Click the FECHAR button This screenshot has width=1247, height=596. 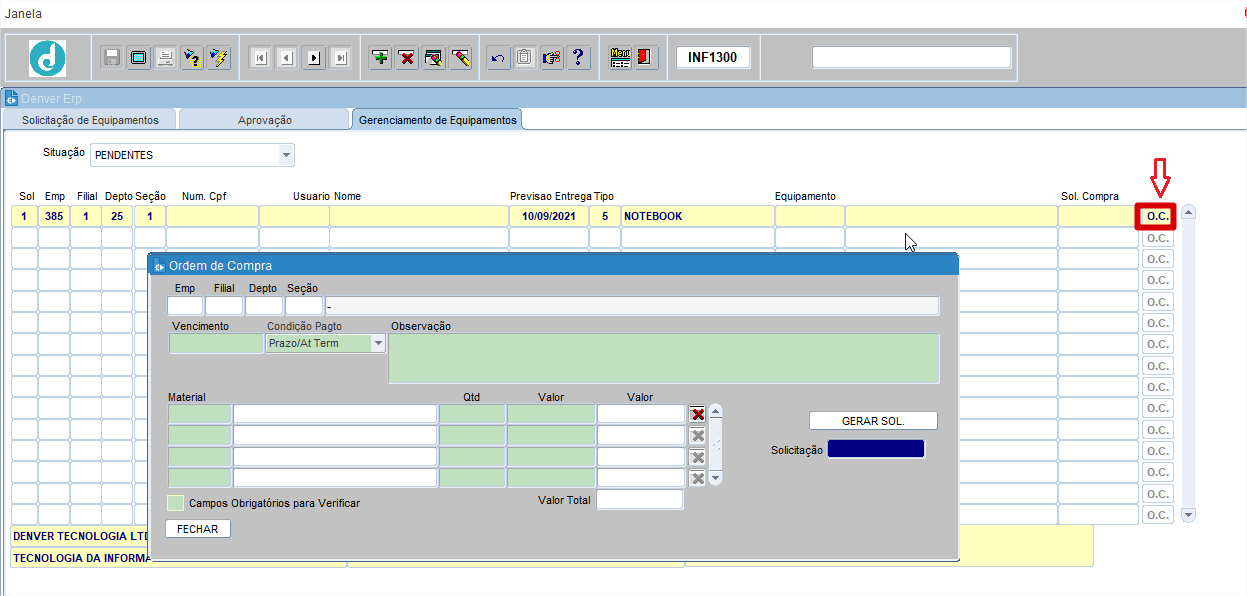pyautogui.click(x=197, y=529)
